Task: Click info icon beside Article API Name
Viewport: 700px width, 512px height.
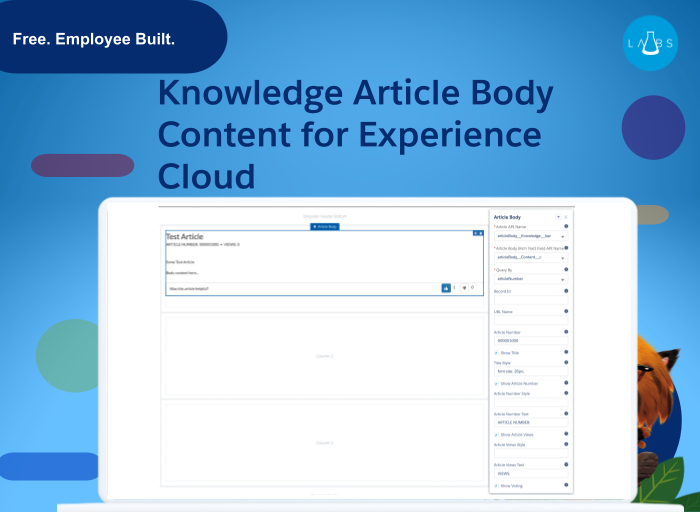Action: click(x=567, y=227)
